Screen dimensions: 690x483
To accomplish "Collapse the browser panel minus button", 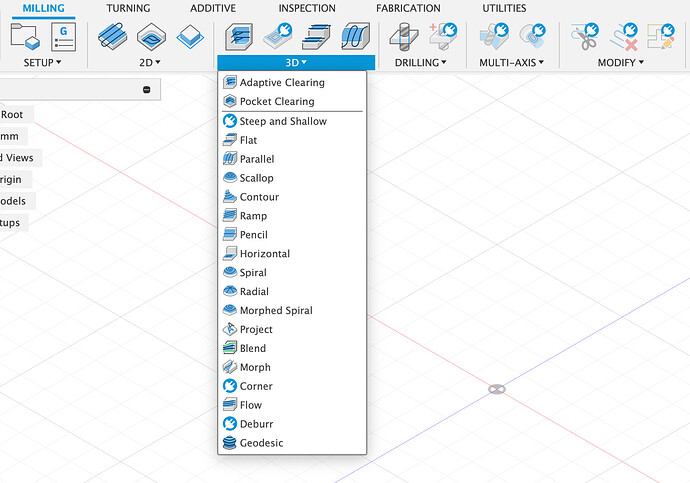I will click(147, 90).
